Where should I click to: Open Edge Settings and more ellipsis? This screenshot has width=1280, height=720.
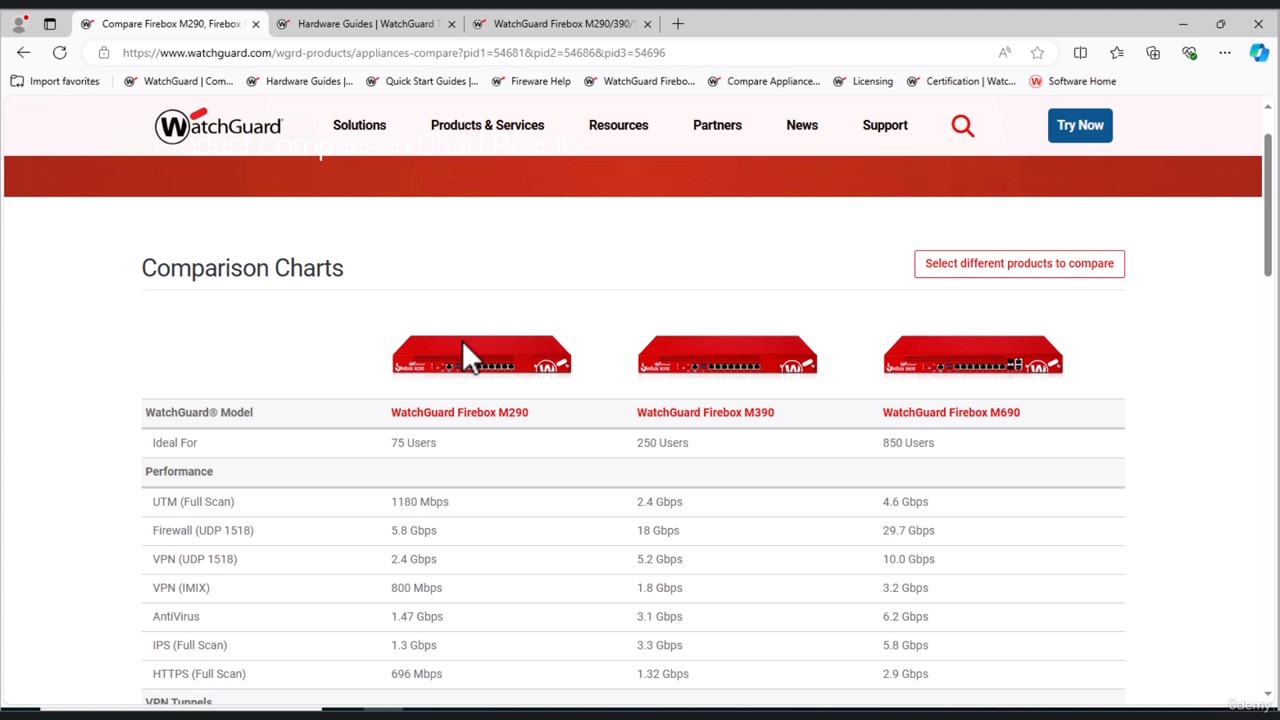click(x=1225, y=53)
